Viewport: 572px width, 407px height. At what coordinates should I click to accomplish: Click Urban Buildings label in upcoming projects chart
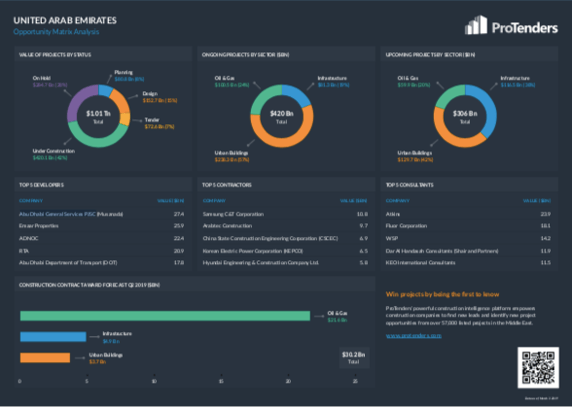[414, 153]
